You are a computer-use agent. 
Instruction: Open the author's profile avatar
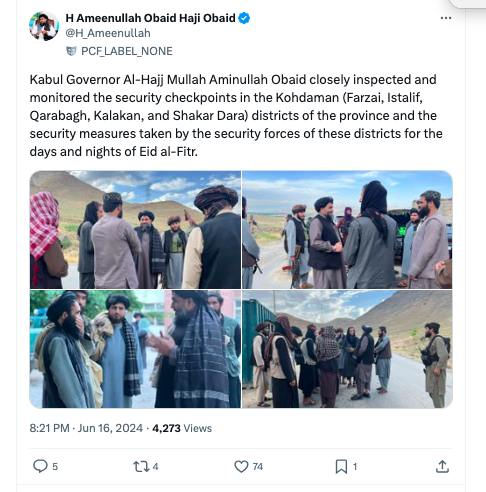(x=44, y=26)
